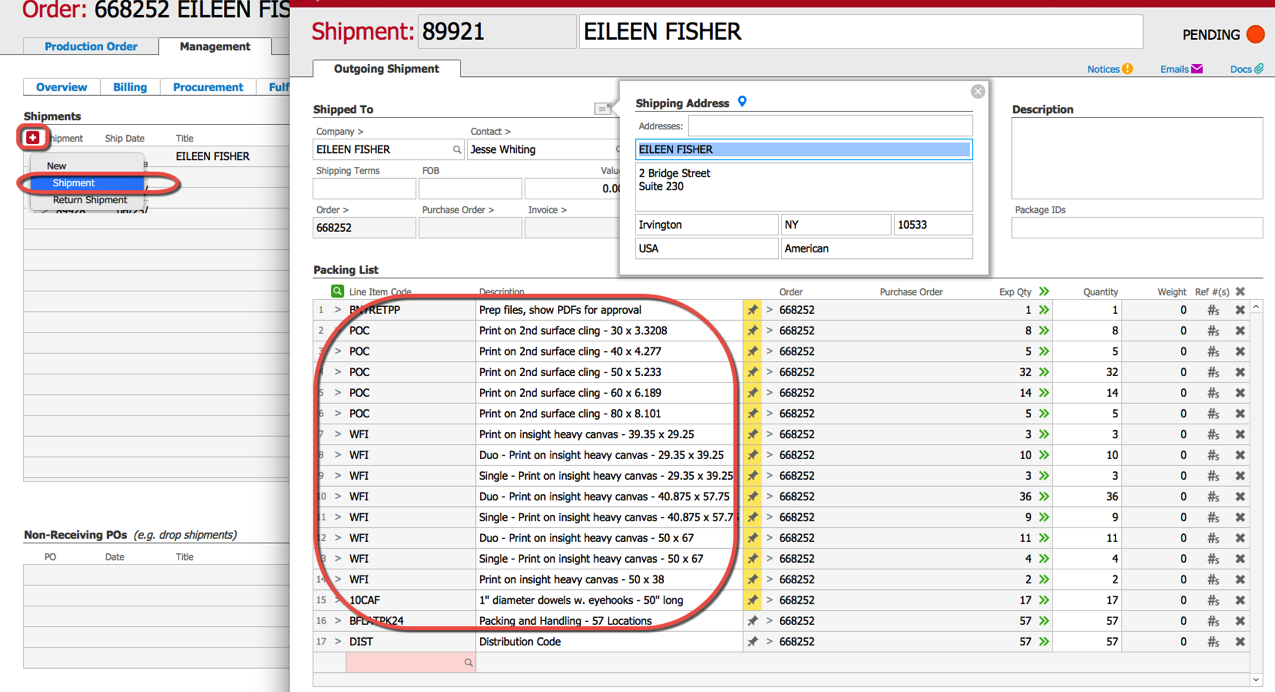Click the Company search magnifier icon
Image resolution: width=1275 pixels, height=692 pixels.
(457, 150)
